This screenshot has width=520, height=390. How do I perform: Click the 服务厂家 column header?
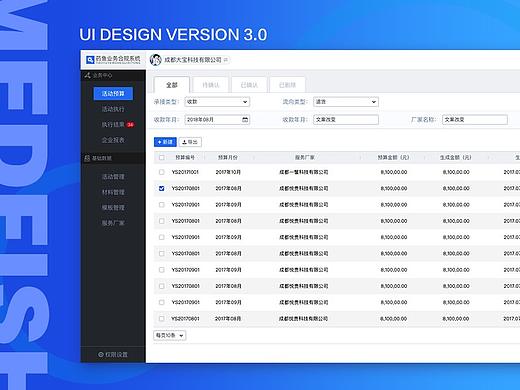pos(304,157)
